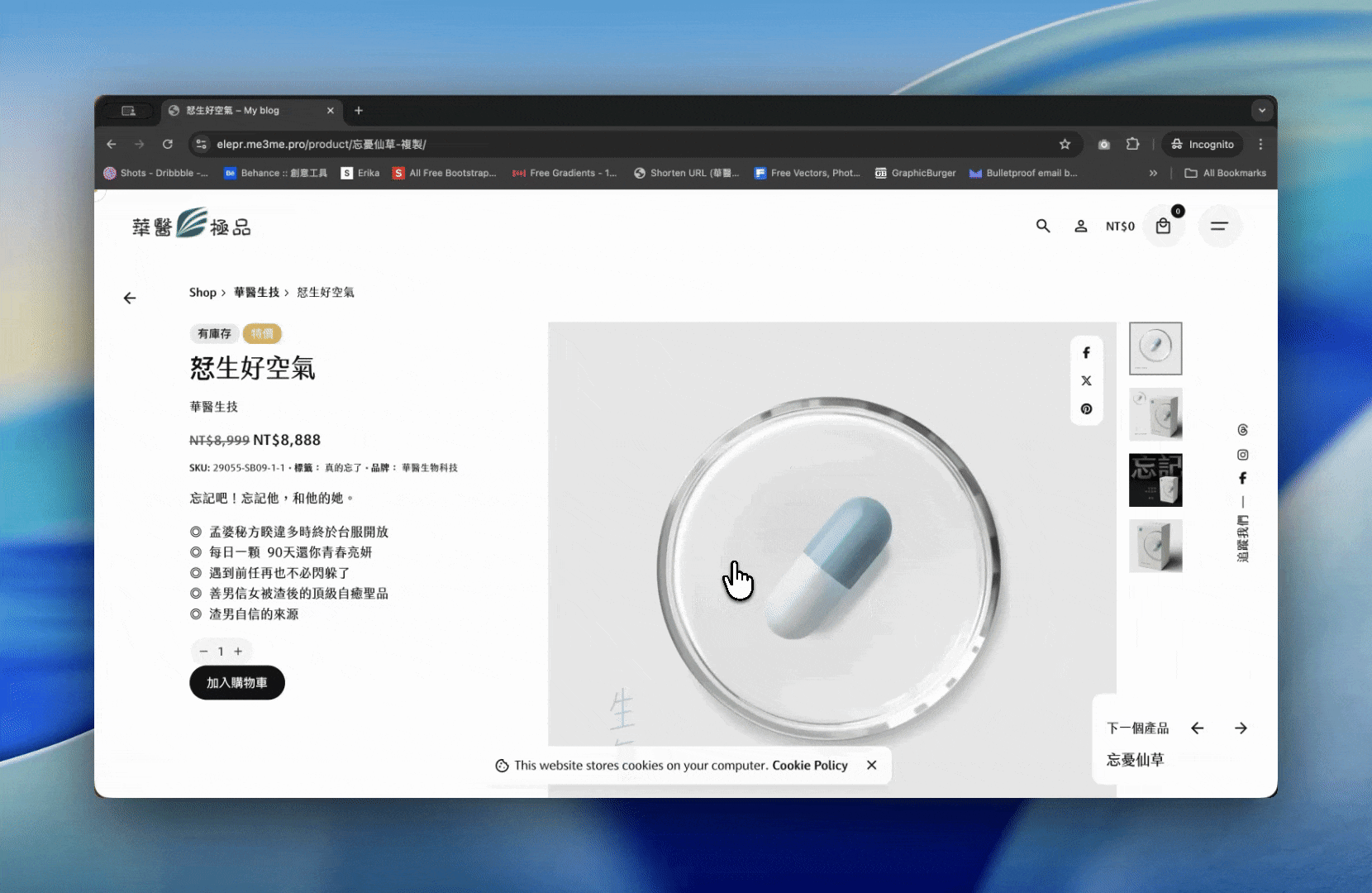Share product on Facebook from image panel
Image resolution: width=1372 pixels, height=893 pixels.
click(1086, 353)
